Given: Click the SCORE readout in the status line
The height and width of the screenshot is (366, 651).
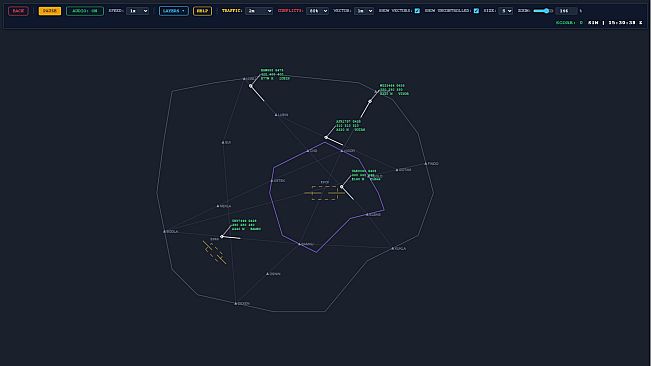Looking at the screenshot, I should pyautogui.click(x=569, y=22).
